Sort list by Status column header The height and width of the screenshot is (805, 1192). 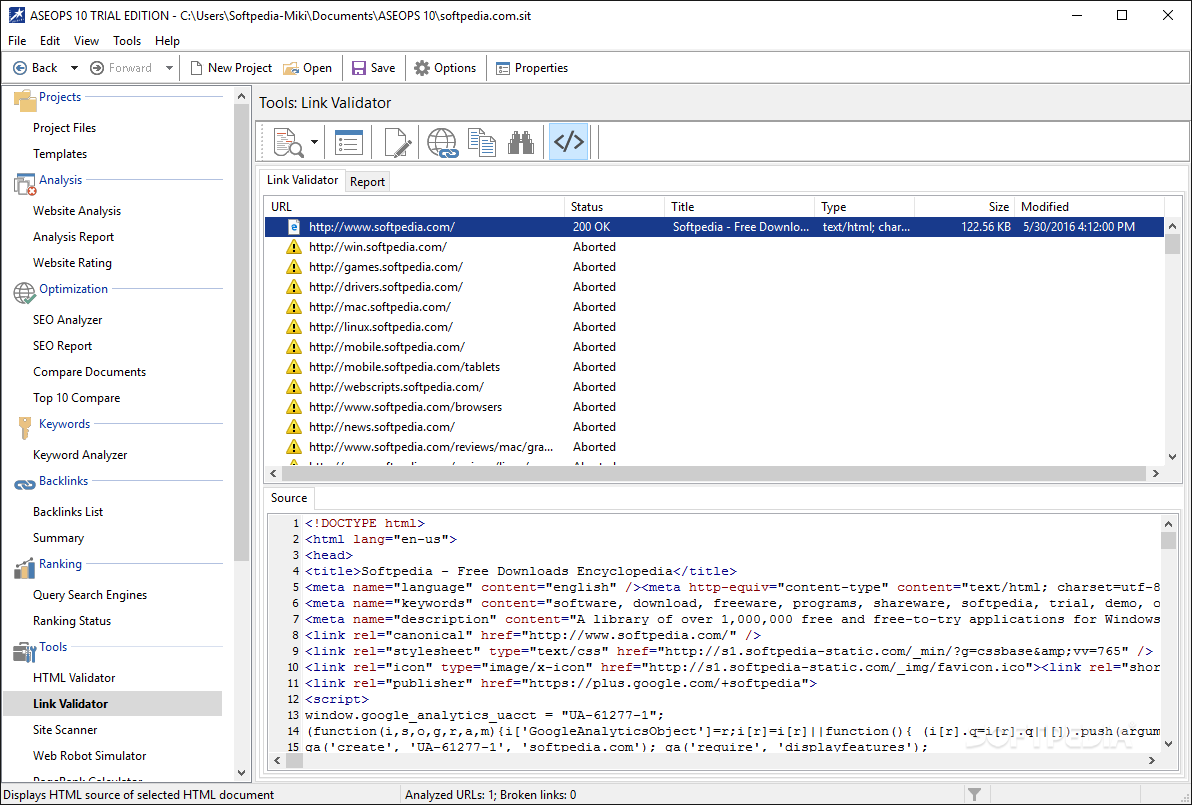coord(614,207)
